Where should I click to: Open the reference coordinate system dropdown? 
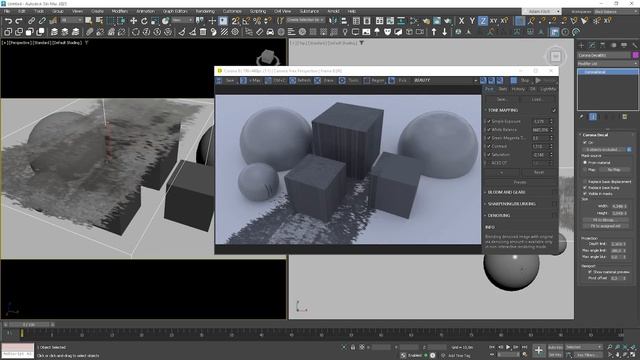[x=182, y=20]
